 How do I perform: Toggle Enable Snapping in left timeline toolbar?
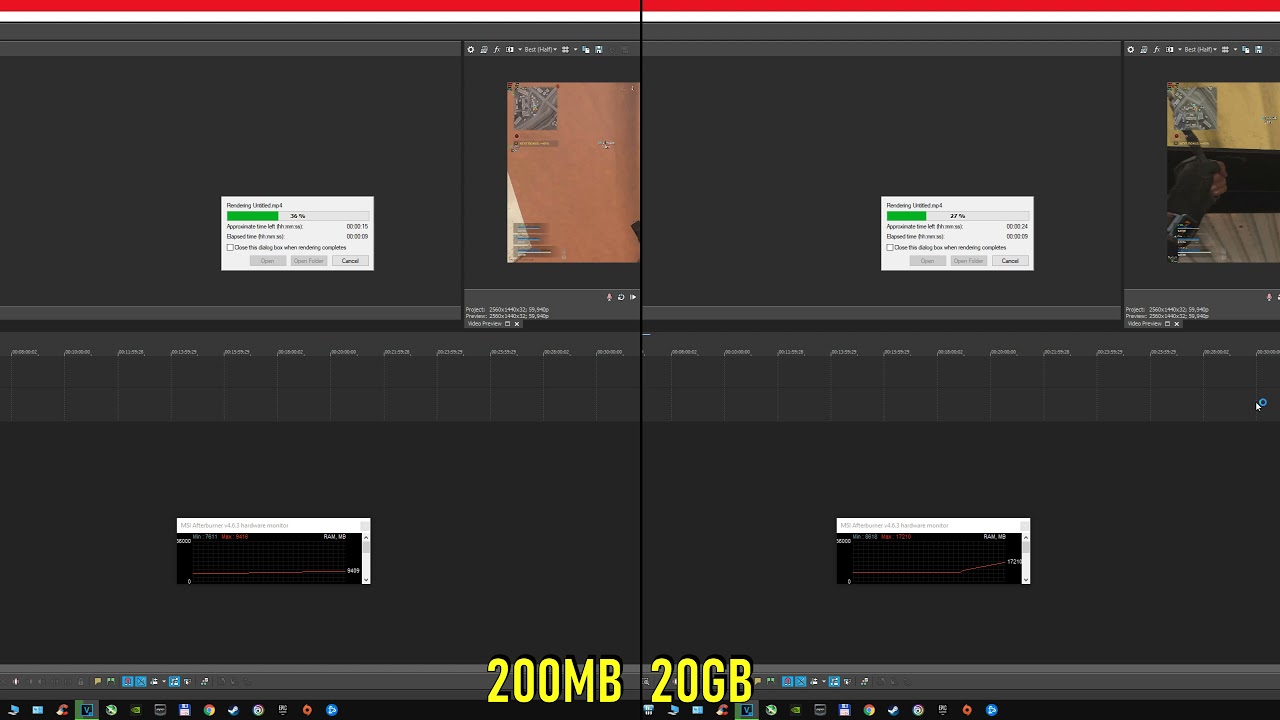click(128, 681)
